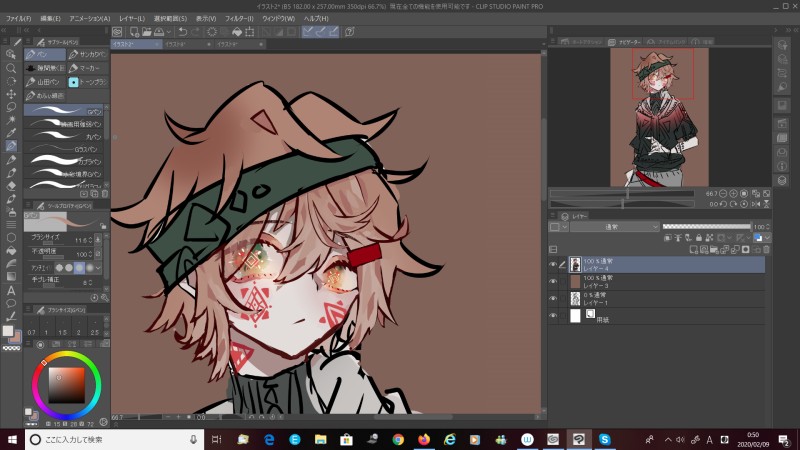The height and width of the screenshot is (450, 800).
Task: Click navigator zoom out minus icon
Action: tap(723, 193)
